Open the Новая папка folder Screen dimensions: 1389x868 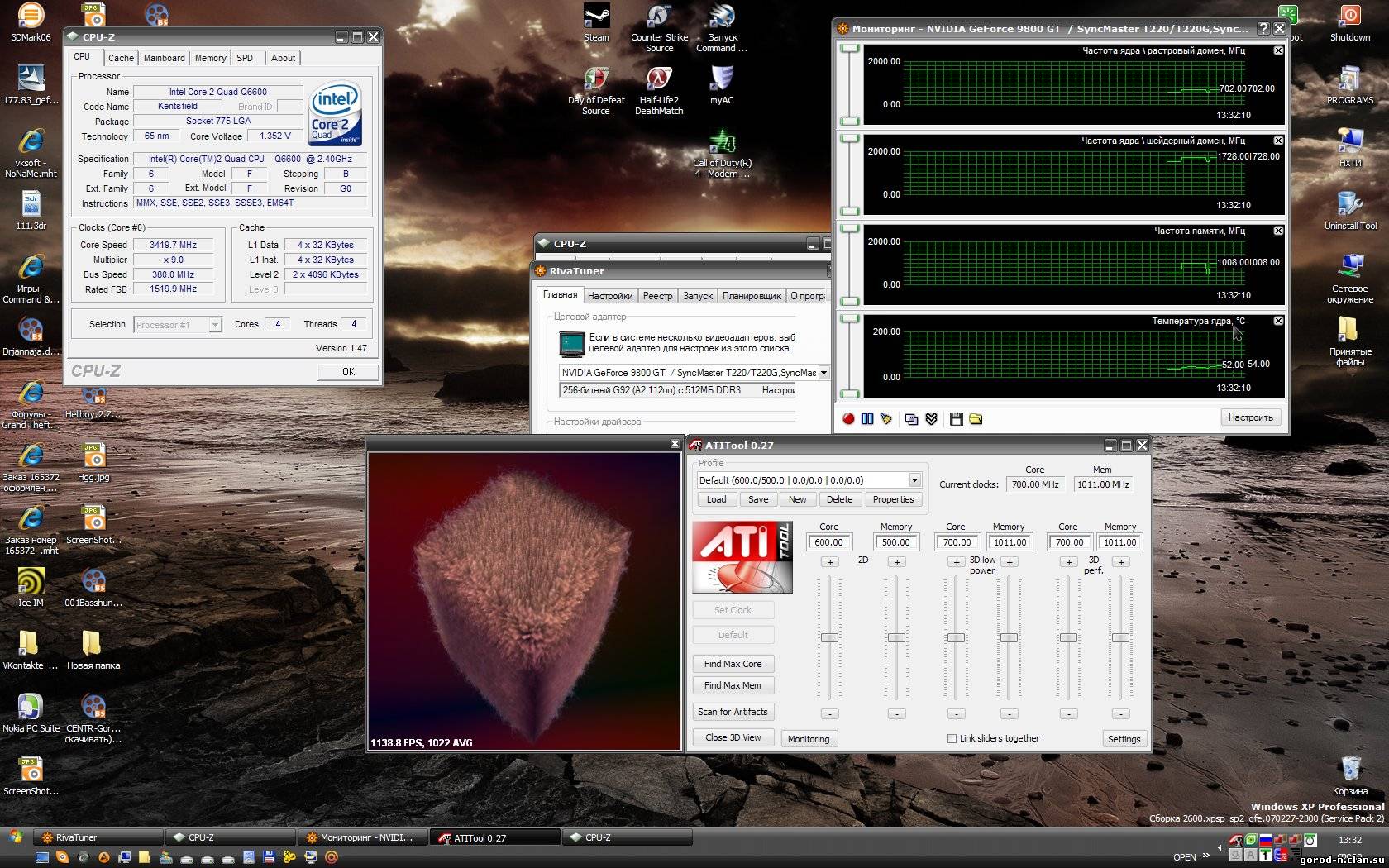(x=93, y=651)
